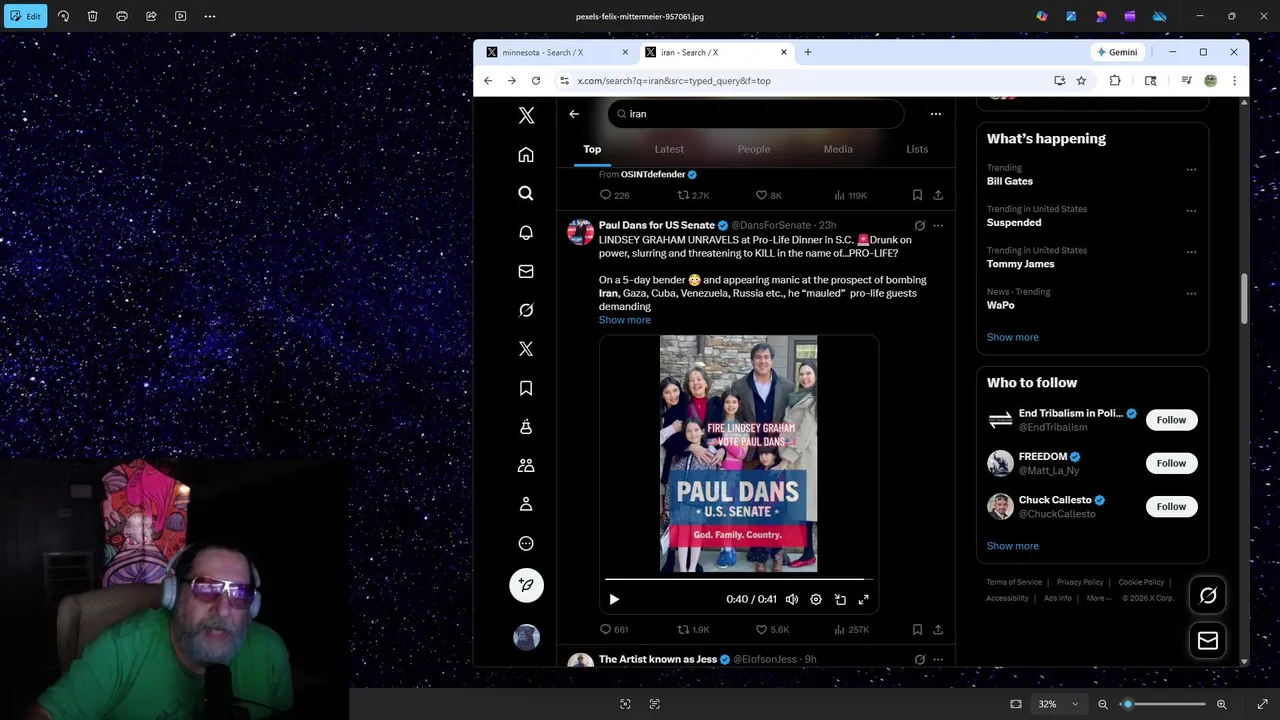This screenshot has width=1280, height=720.
Task: Follow Chuck Callesto
Action: click(x=1171, y=506)
